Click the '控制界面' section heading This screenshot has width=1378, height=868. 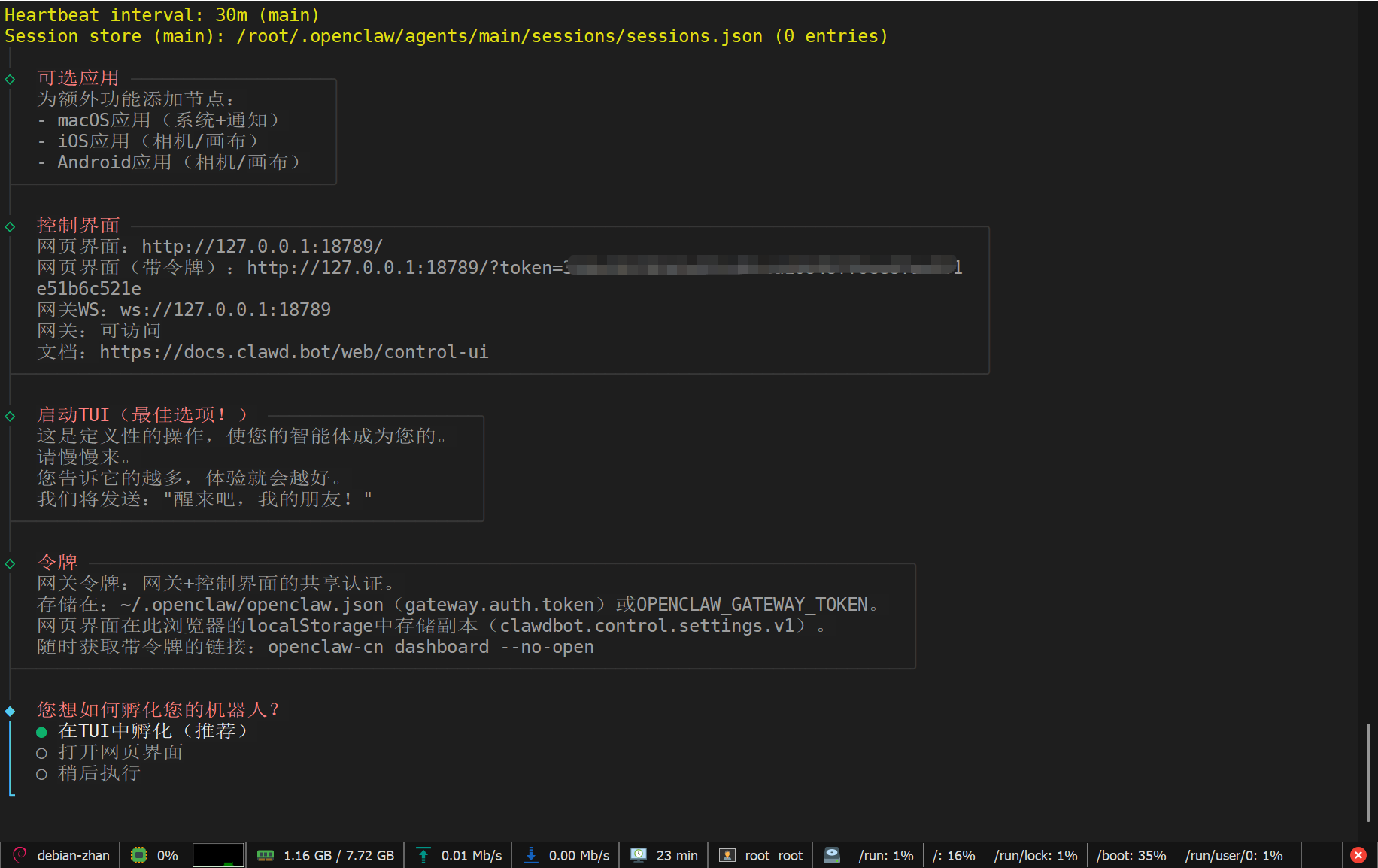click(78, 226)
